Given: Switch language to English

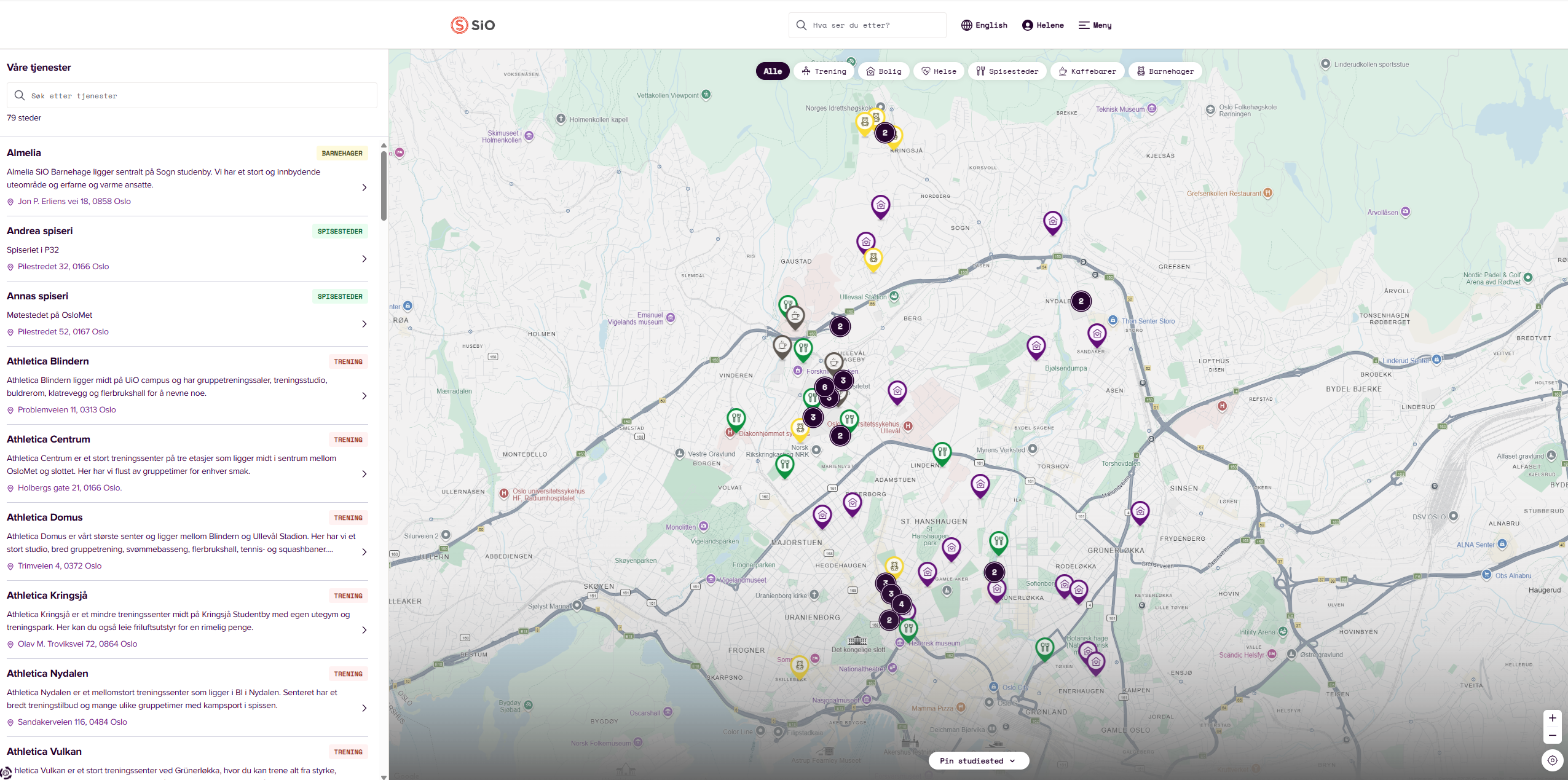Looking at the screenshot, I should 984,25.
